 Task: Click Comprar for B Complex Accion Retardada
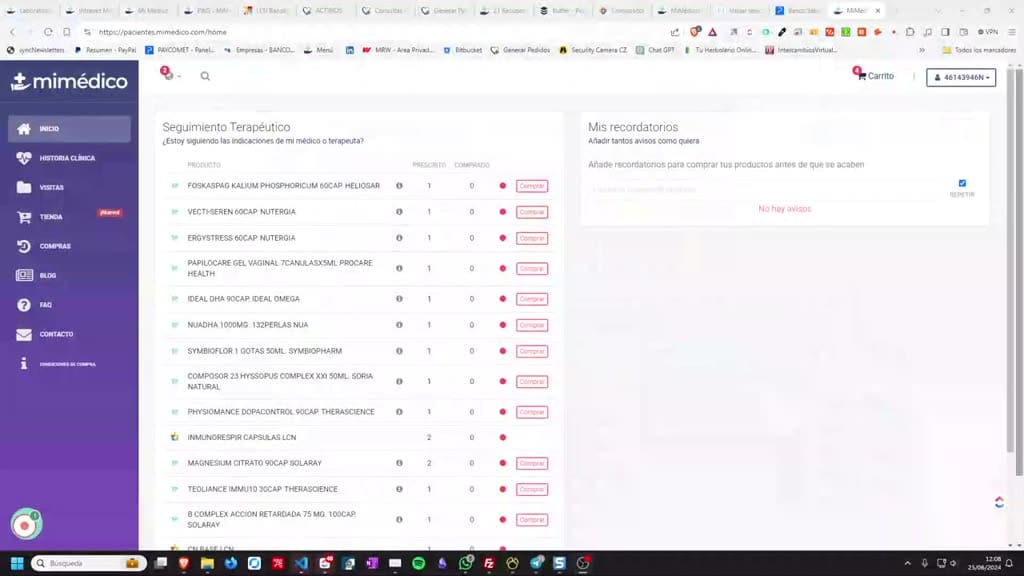pyautogui.click(x=532, y=520)
